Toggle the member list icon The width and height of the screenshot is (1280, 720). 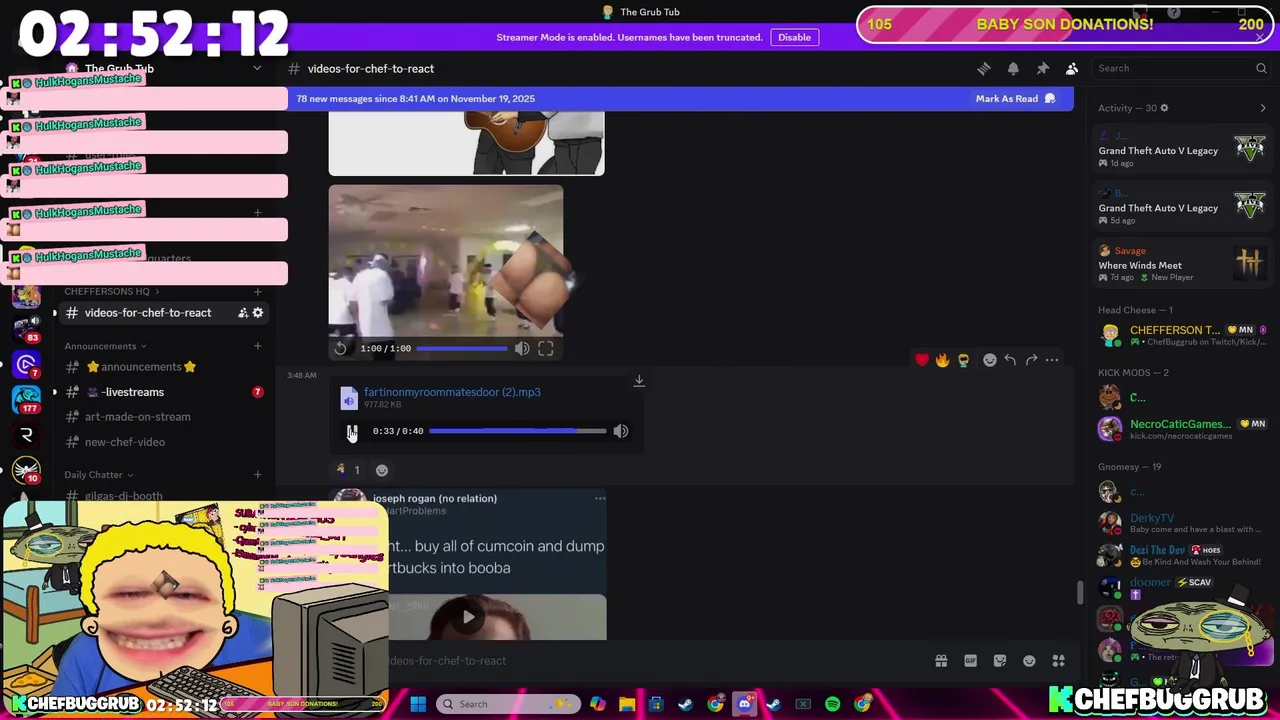tap(1072, 68)
